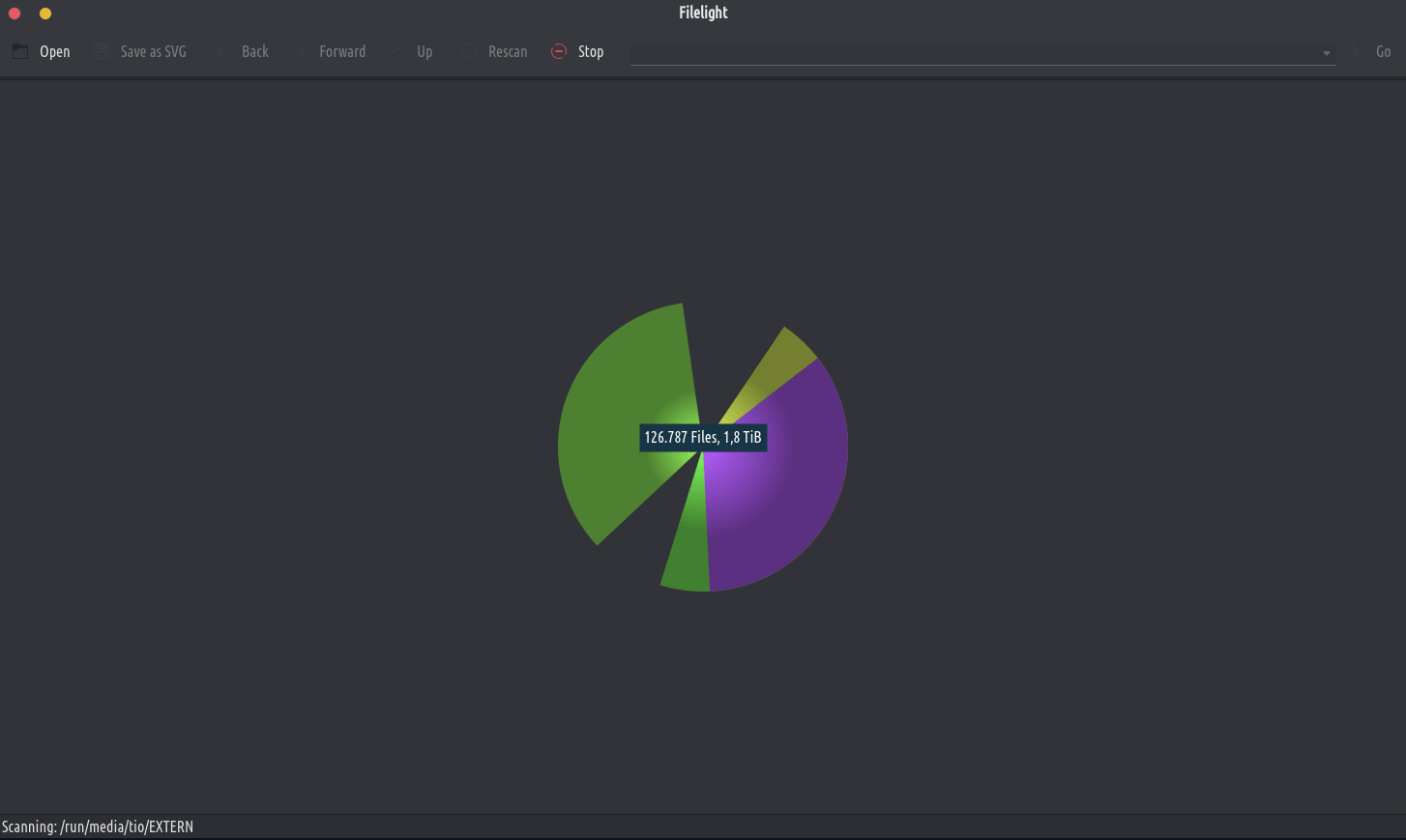Click the Scanning status bar text
This screenshot has height=840, width=1406.
pos(98,826)
